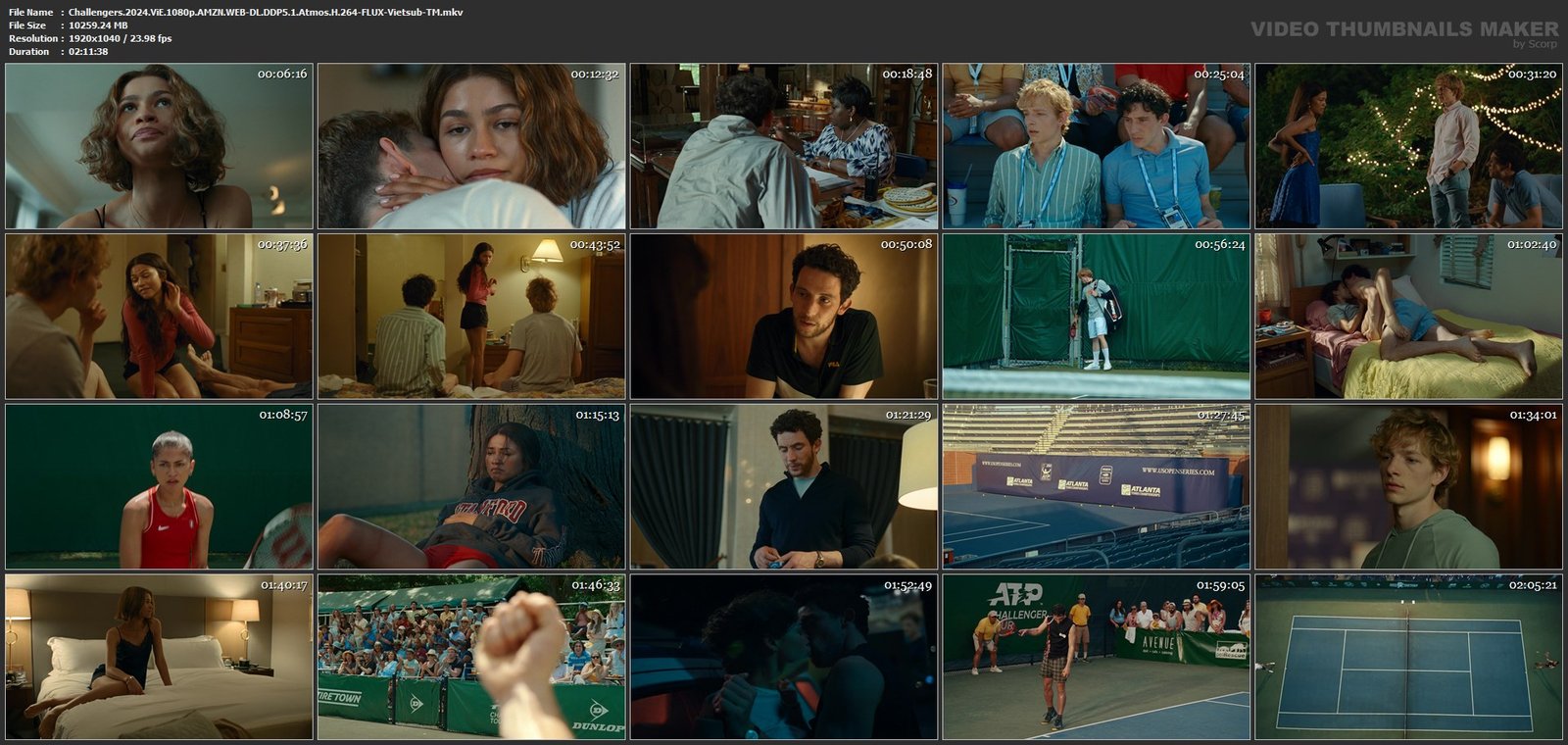Open the thumbnail at timestamp 00:18:48
This screenshot has height=745, width=1568.
tap(784, 146)
